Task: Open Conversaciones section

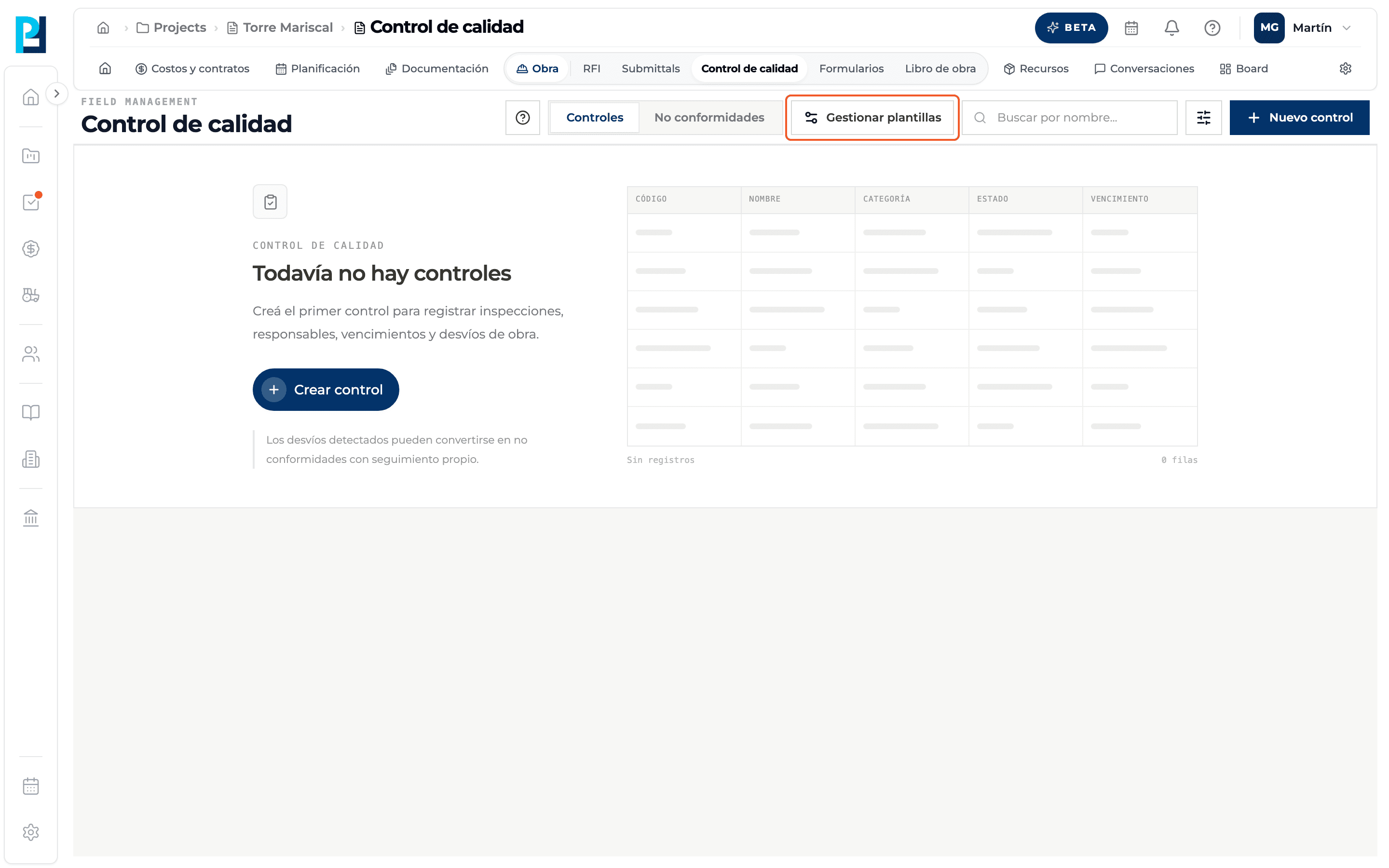Action: click(1144, 68)
